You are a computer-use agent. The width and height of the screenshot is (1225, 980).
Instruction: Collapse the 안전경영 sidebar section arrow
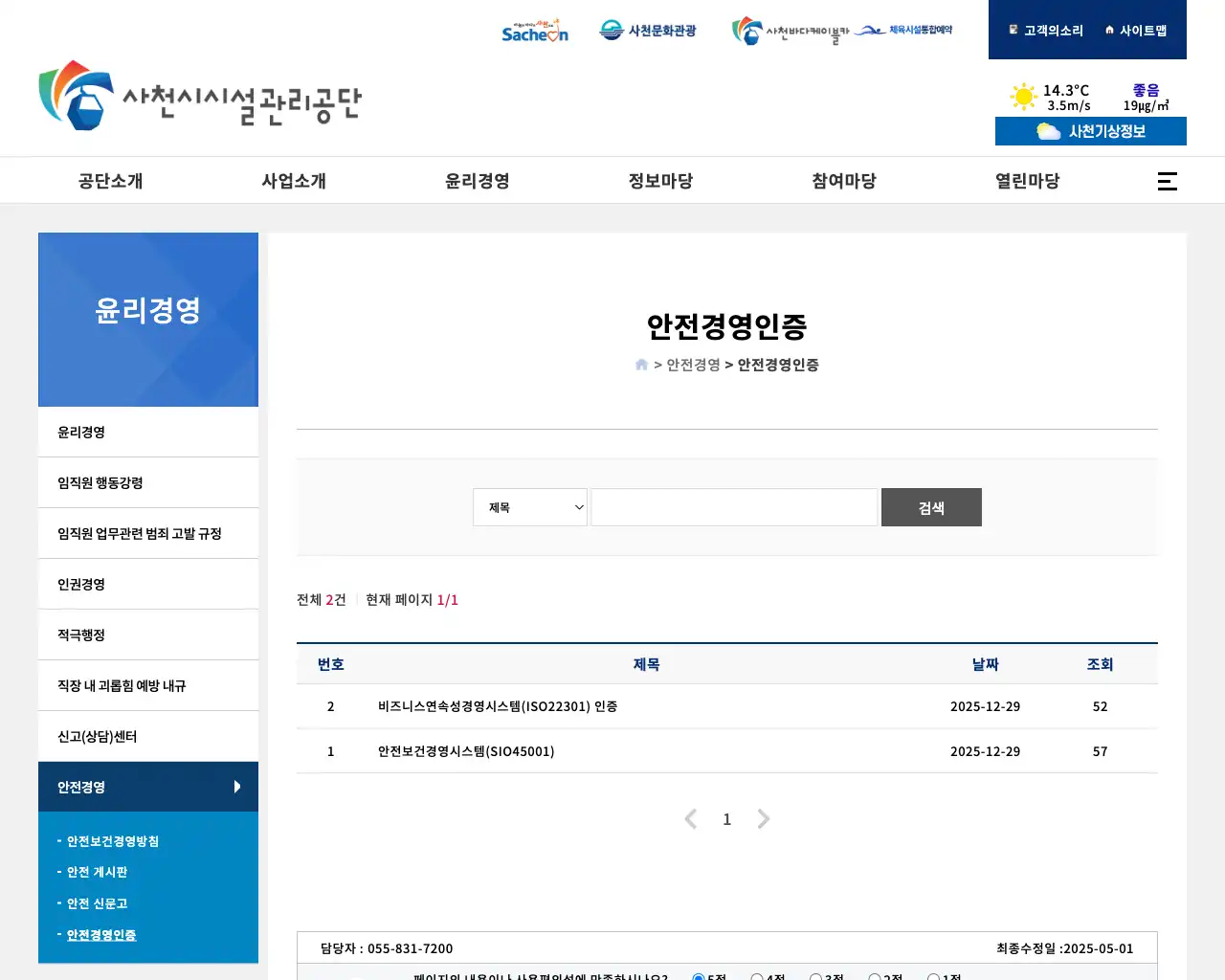pos(237,787)
